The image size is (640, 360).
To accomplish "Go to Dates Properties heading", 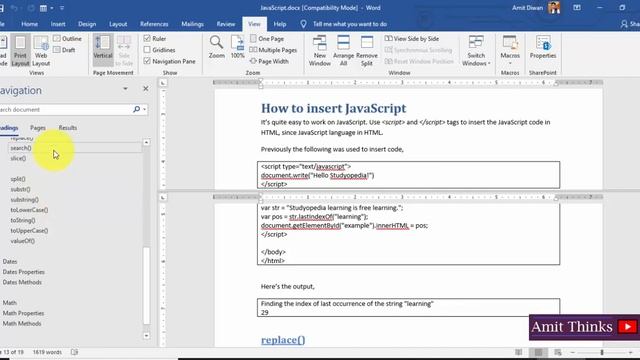I will coord(23,272).
